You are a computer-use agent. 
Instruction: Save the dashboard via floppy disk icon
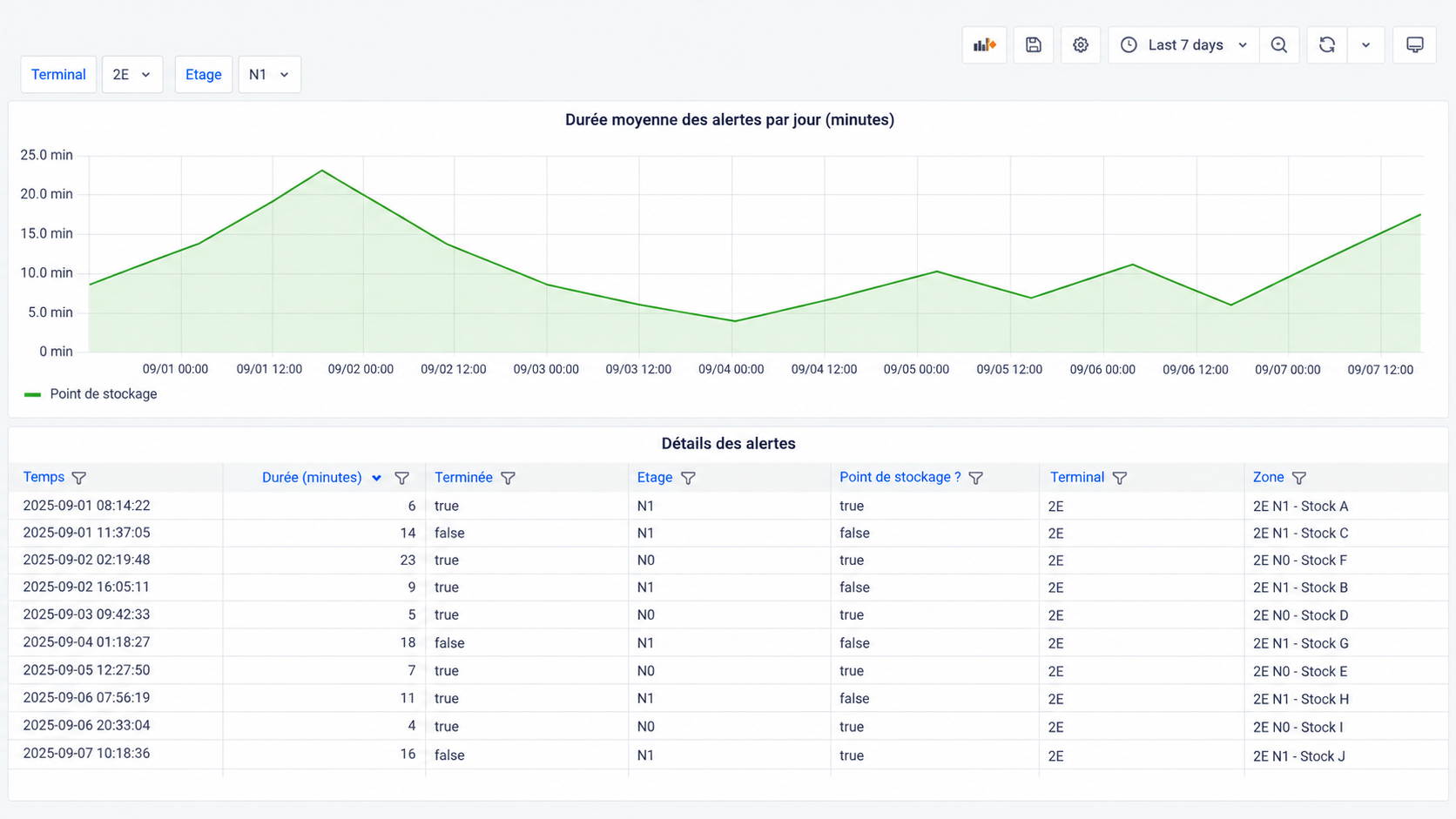point(1033,45)
